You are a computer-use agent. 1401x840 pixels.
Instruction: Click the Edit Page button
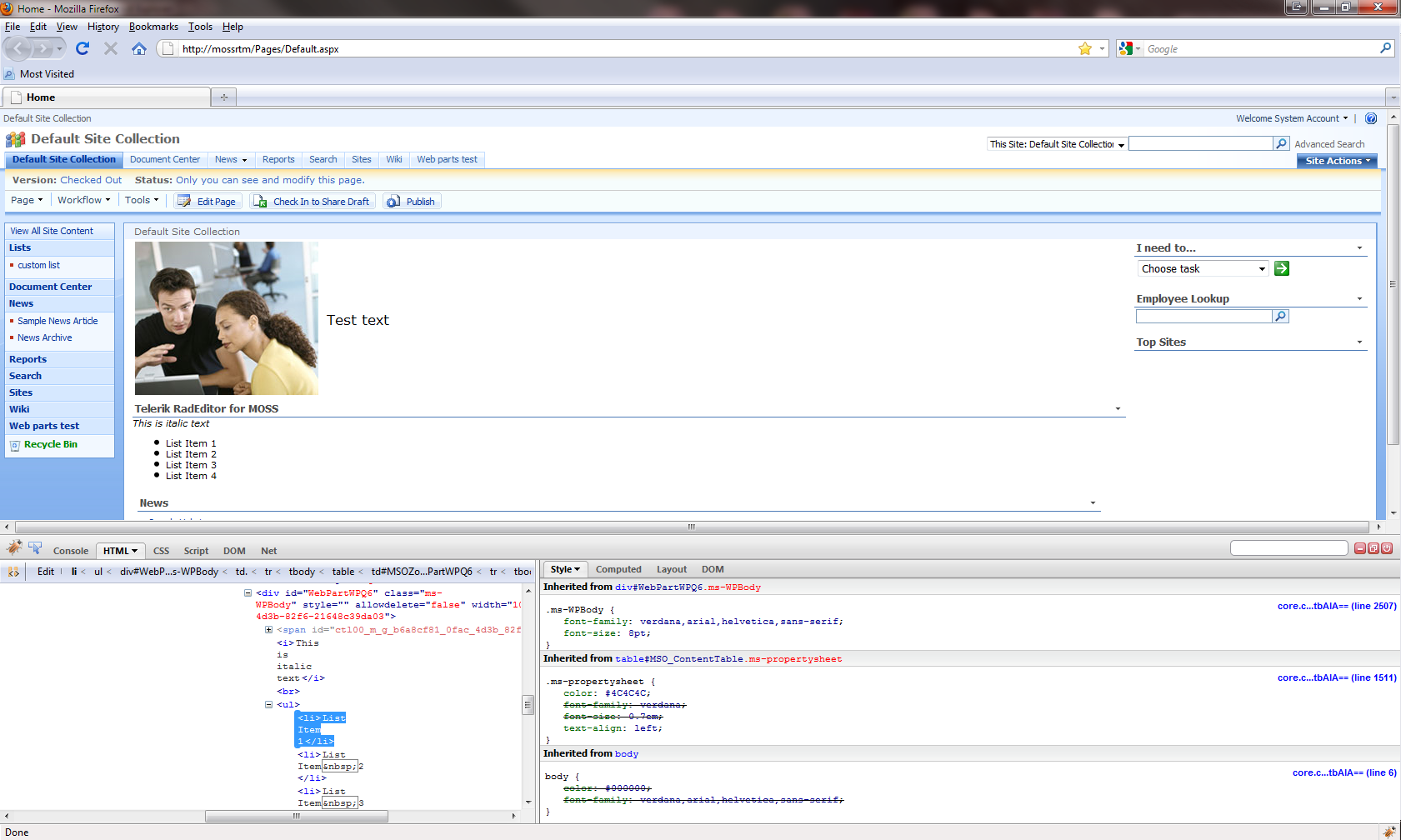click(x=208, y=201)
